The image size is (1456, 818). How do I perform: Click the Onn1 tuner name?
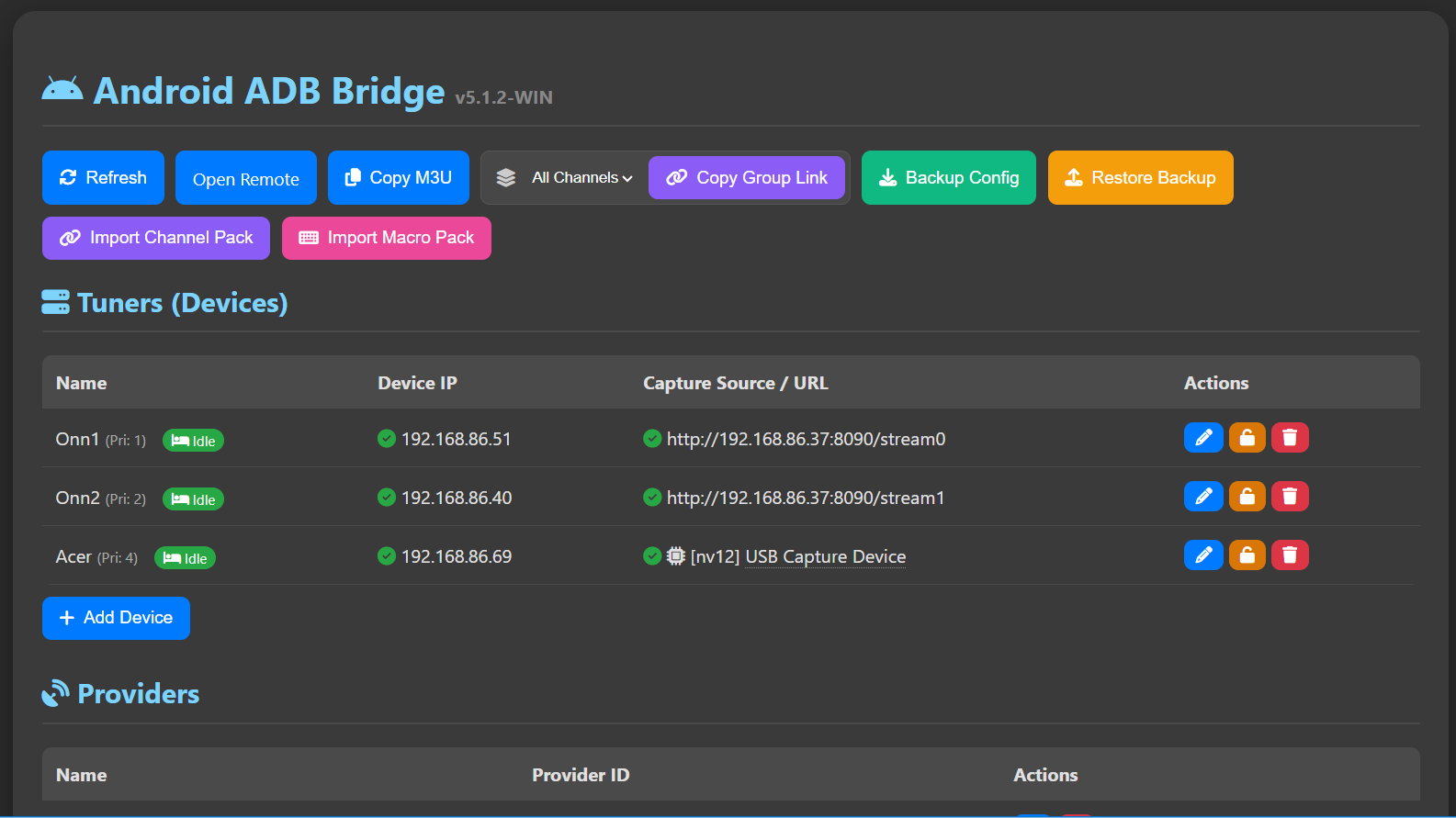tap(77, 439)
